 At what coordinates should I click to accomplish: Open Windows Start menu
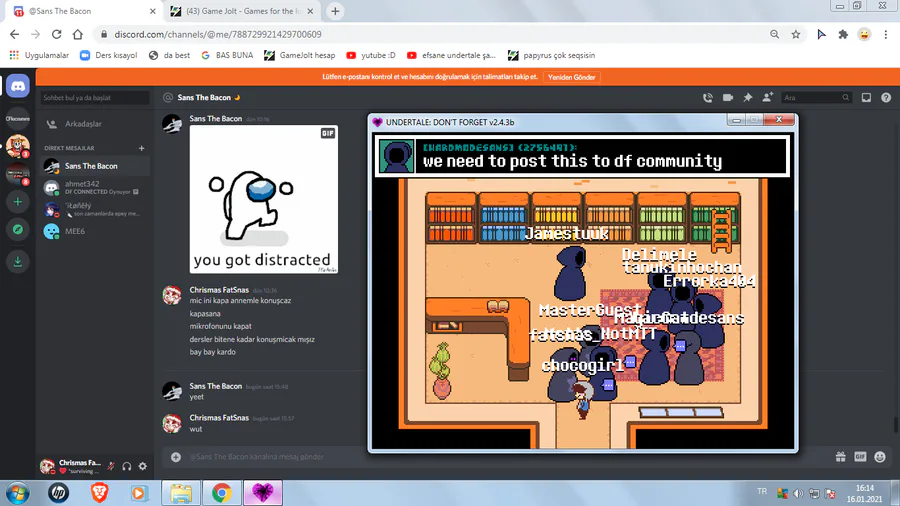tap(17, 493)
